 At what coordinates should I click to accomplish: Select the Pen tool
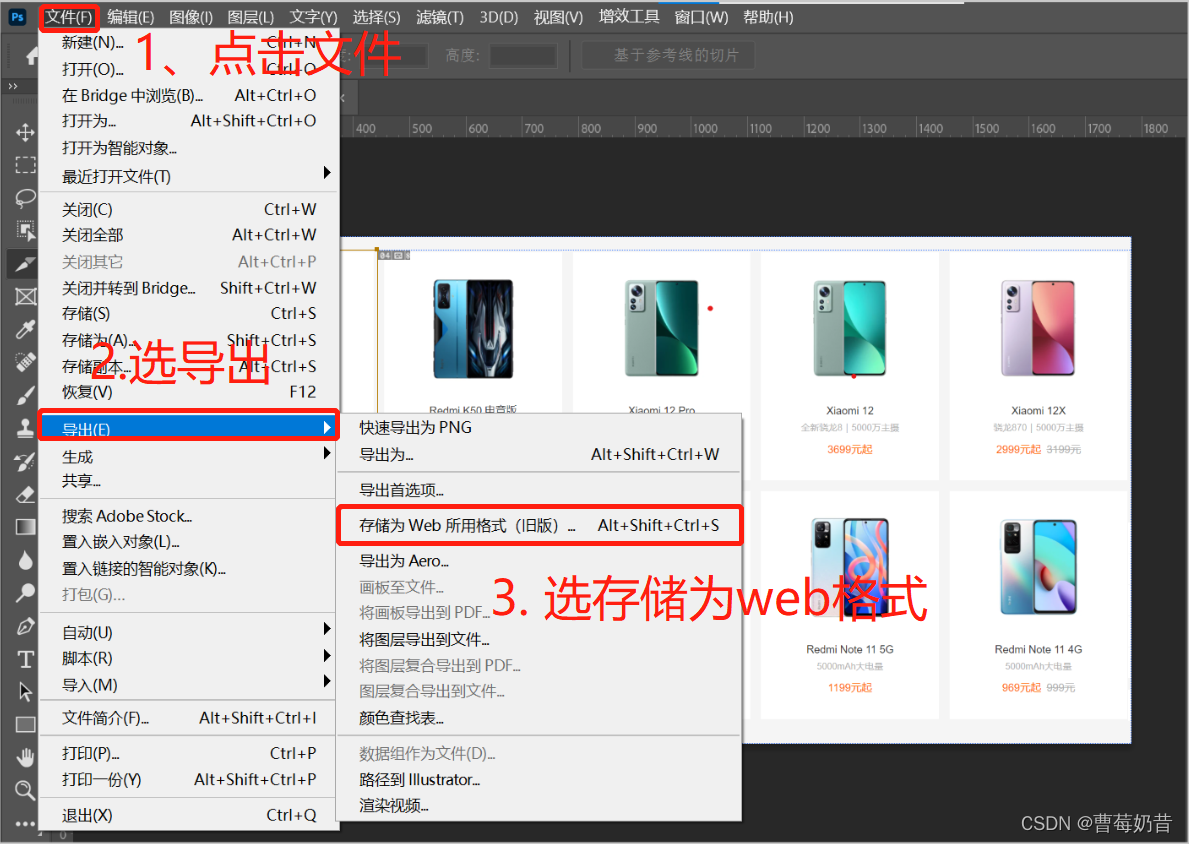pyautogui.click(x=25, y=626)
